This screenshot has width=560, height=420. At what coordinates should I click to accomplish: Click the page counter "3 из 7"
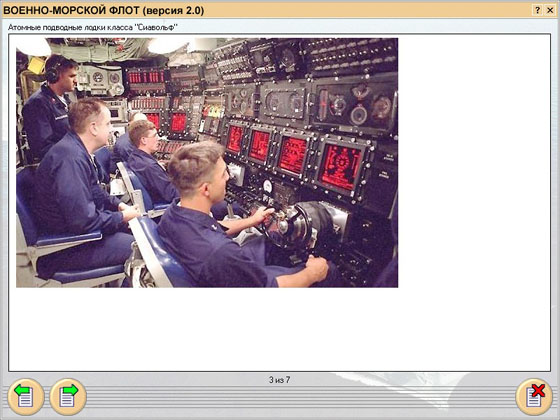pyautogui.click(x=280, y=380)
